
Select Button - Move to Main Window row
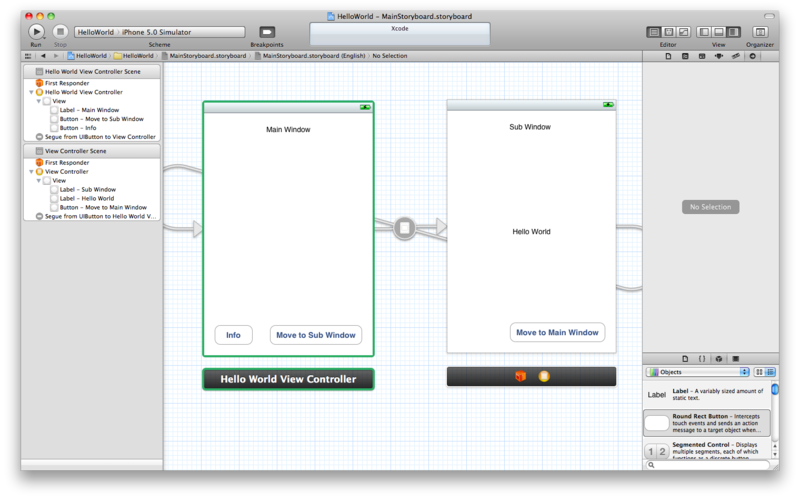point(98,208)
